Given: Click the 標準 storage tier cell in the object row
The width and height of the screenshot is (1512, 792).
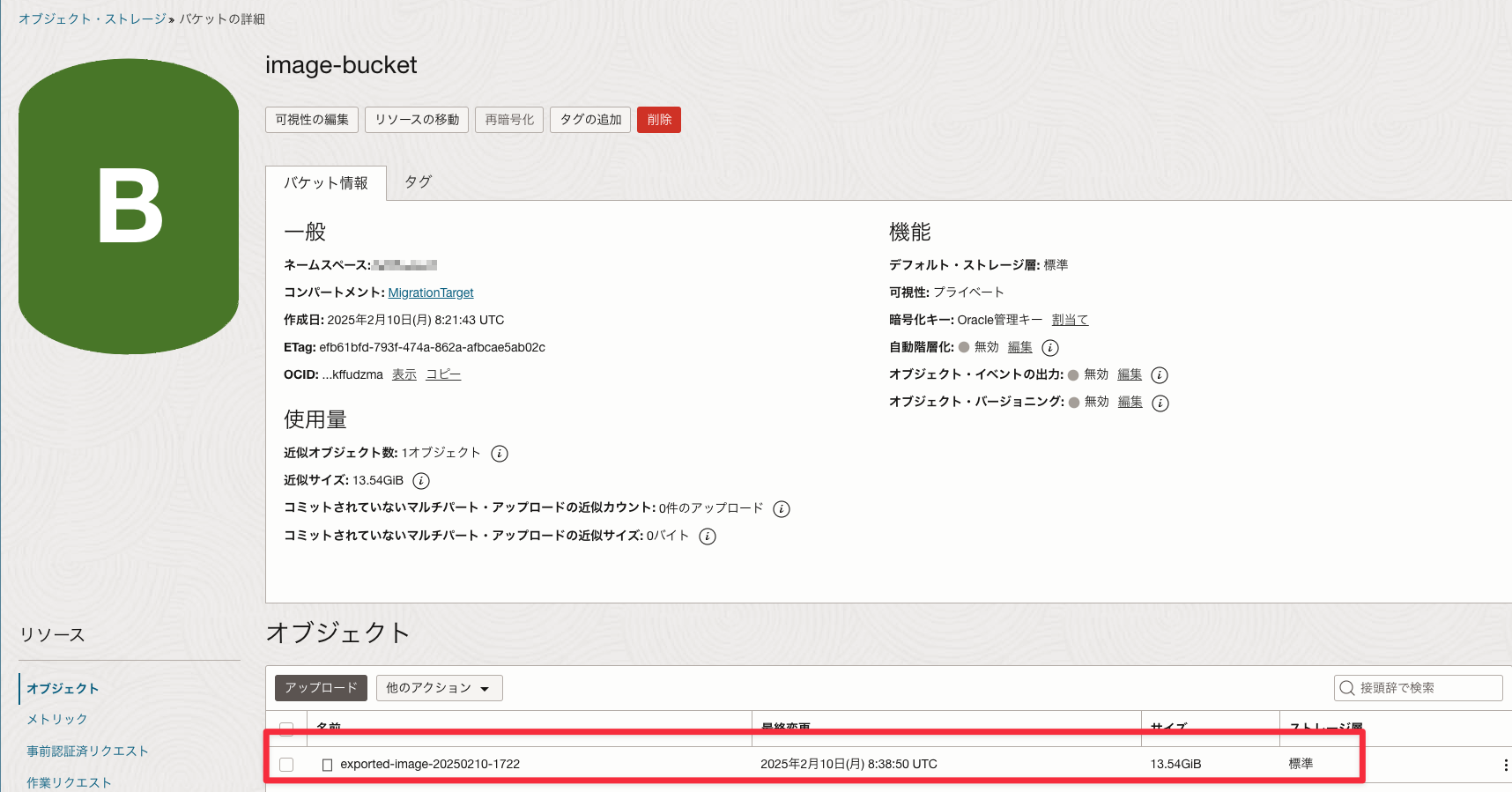Looking at the screenshot, I should coord(1301,764).
